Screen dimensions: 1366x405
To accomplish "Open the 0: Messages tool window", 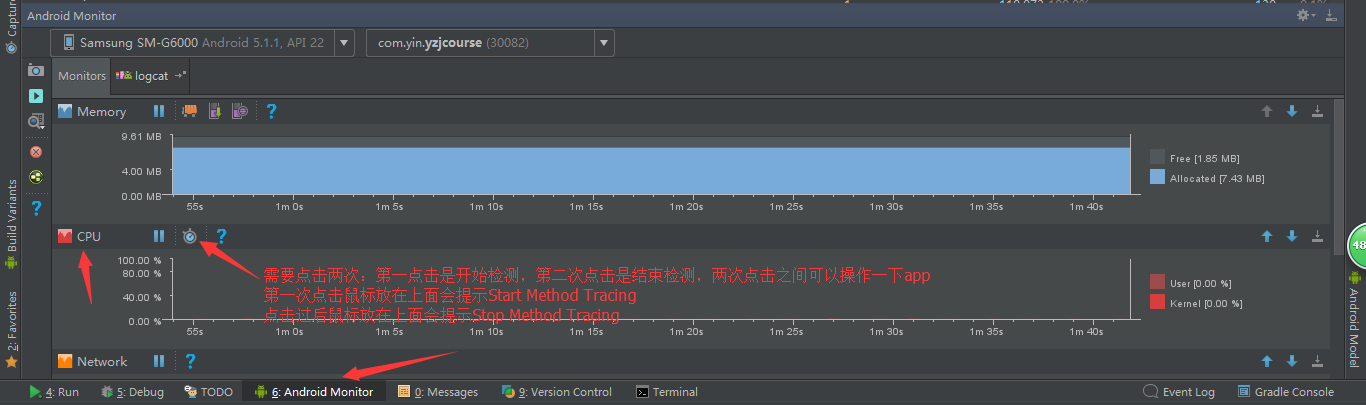I will (x=438, y=392).
